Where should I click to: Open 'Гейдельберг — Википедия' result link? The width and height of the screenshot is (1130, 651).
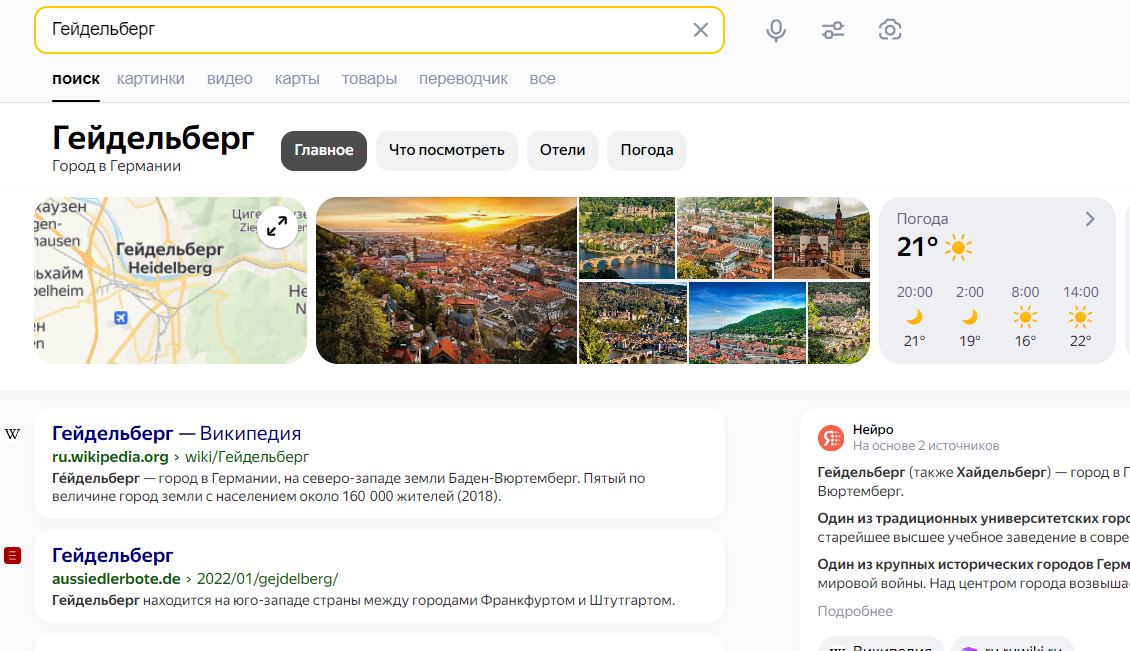[177, 433]
